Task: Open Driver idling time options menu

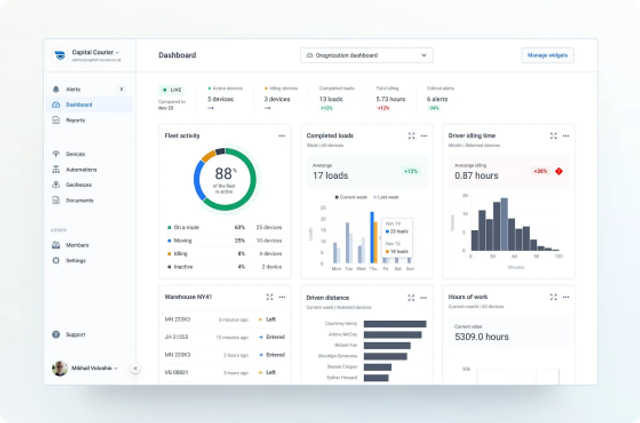Action: 566,136
